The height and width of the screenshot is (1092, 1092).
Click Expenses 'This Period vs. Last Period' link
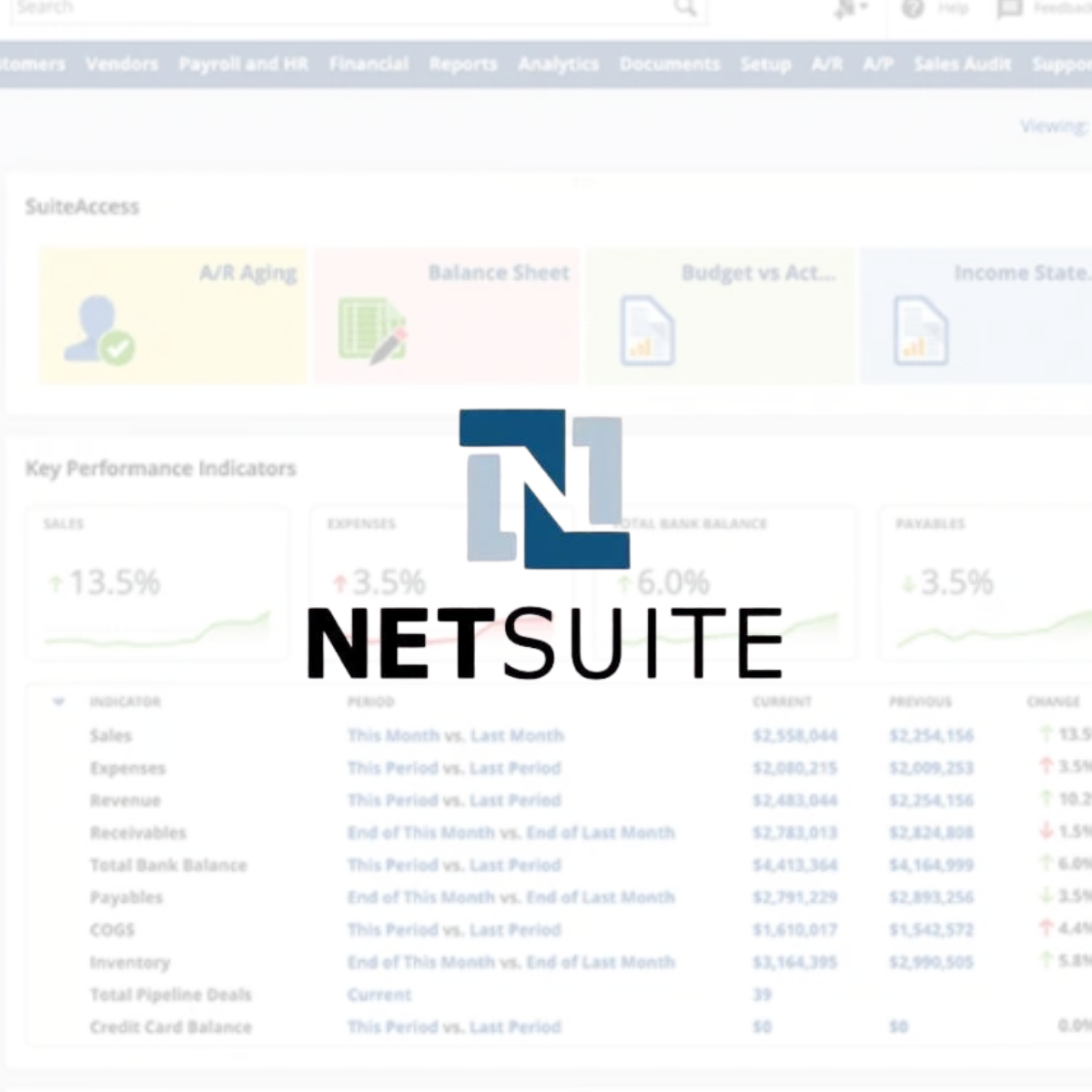[x=454, y=768]
